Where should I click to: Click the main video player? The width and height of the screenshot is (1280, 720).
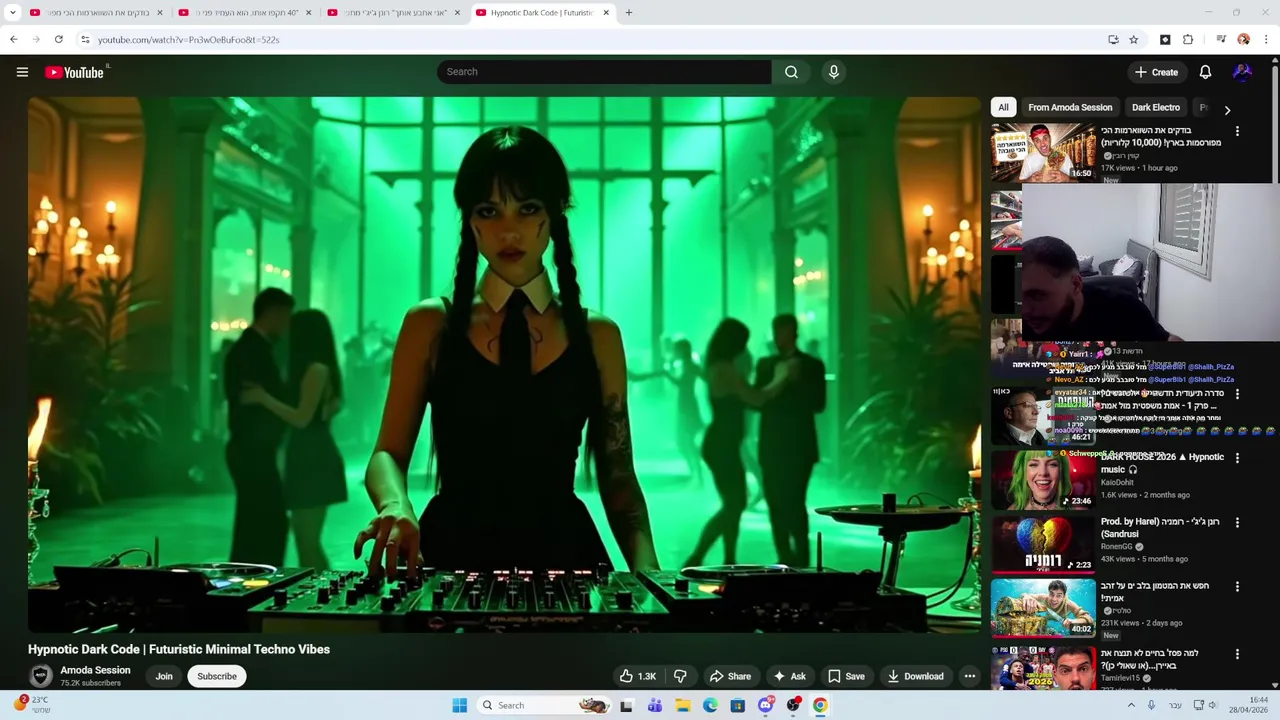[x=504, y=365]
